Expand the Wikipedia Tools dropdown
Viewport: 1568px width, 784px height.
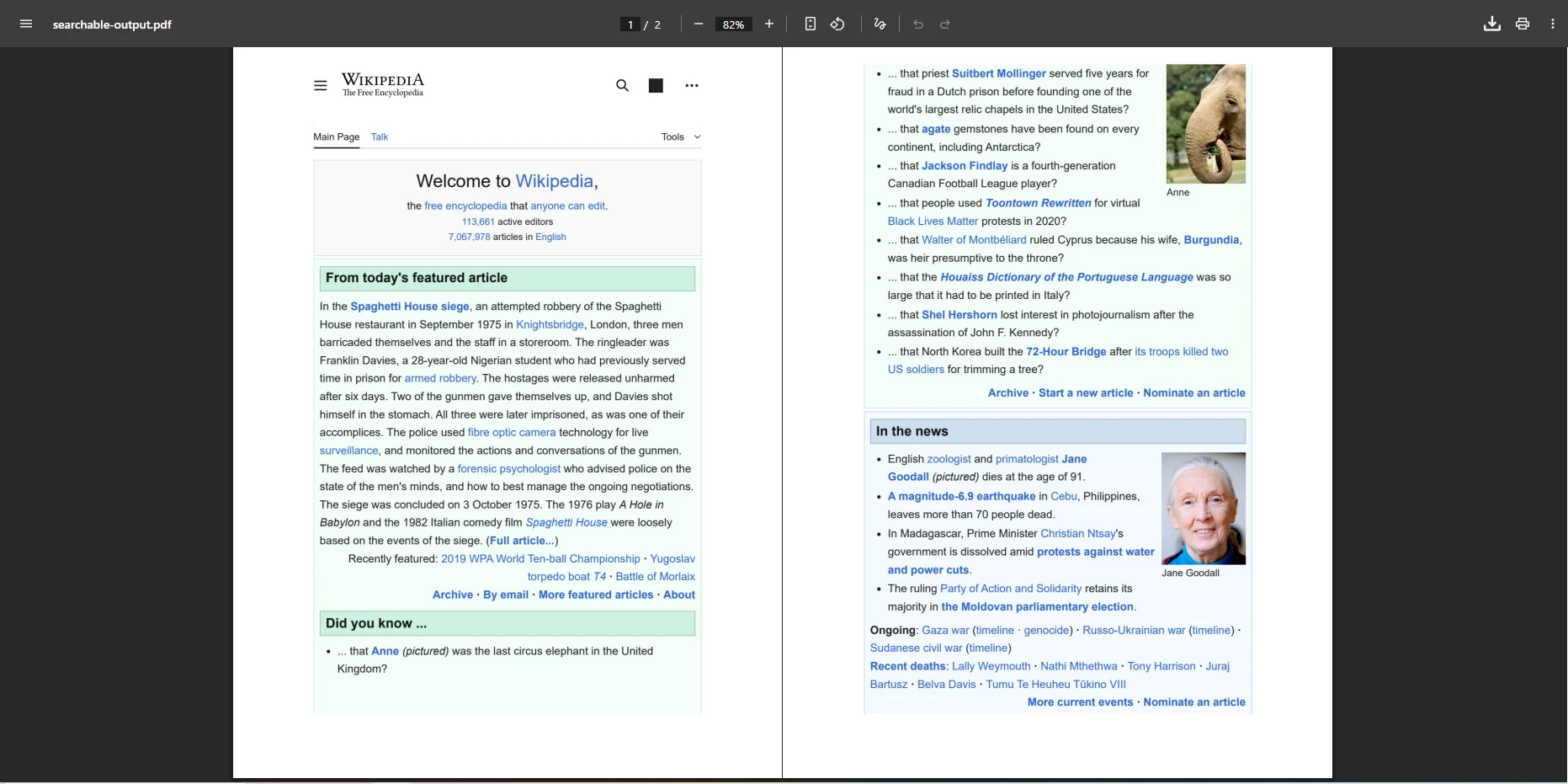pyautogui.click(x=681, y=137)
